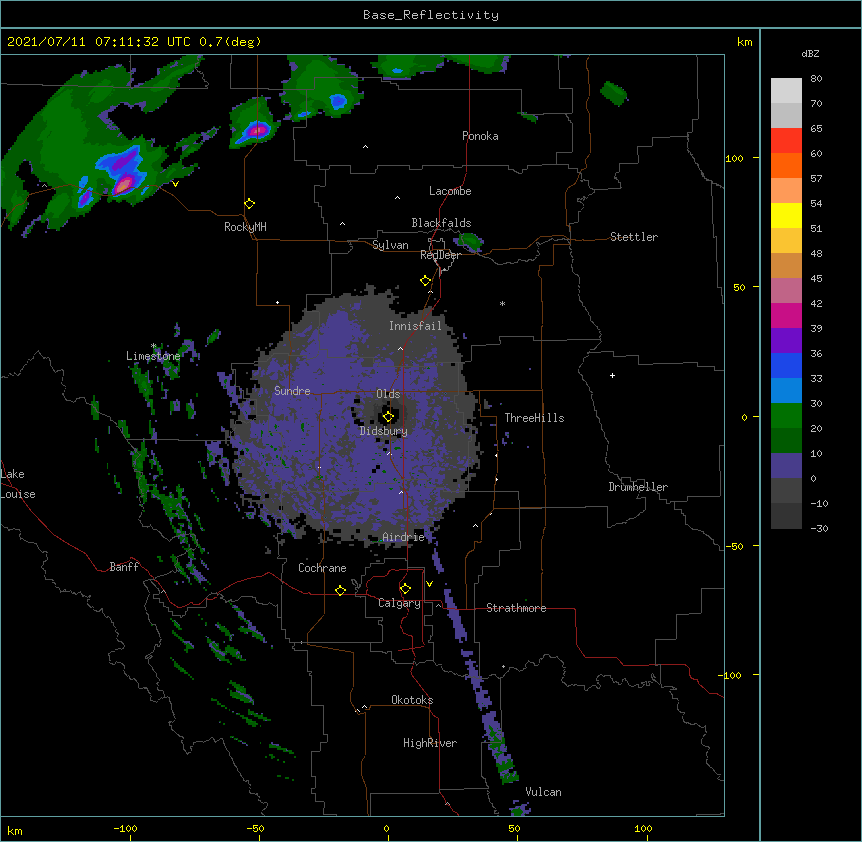Click the yellow diamond marker below Cochrane
Screen dimensions: 862x842
click(x=340, y=590)
